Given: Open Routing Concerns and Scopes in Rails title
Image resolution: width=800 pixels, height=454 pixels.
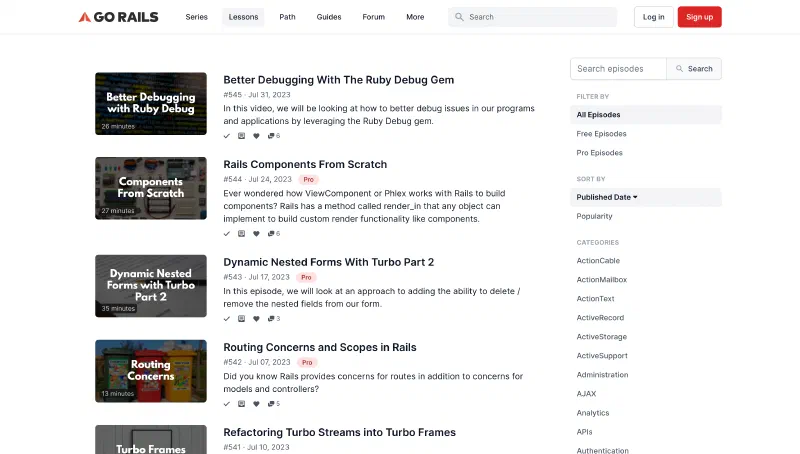Looking at the screenshot, I should 320,347.
